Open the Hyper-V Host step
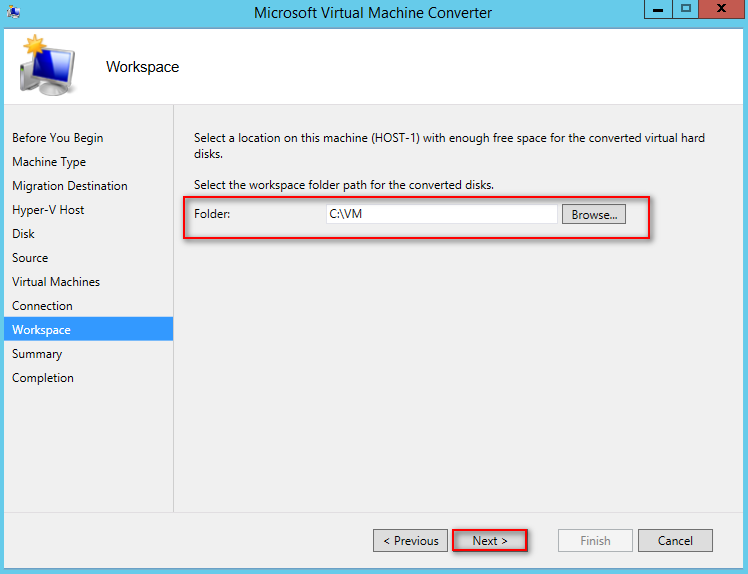The image size is (748, 574). click(48, 210)
